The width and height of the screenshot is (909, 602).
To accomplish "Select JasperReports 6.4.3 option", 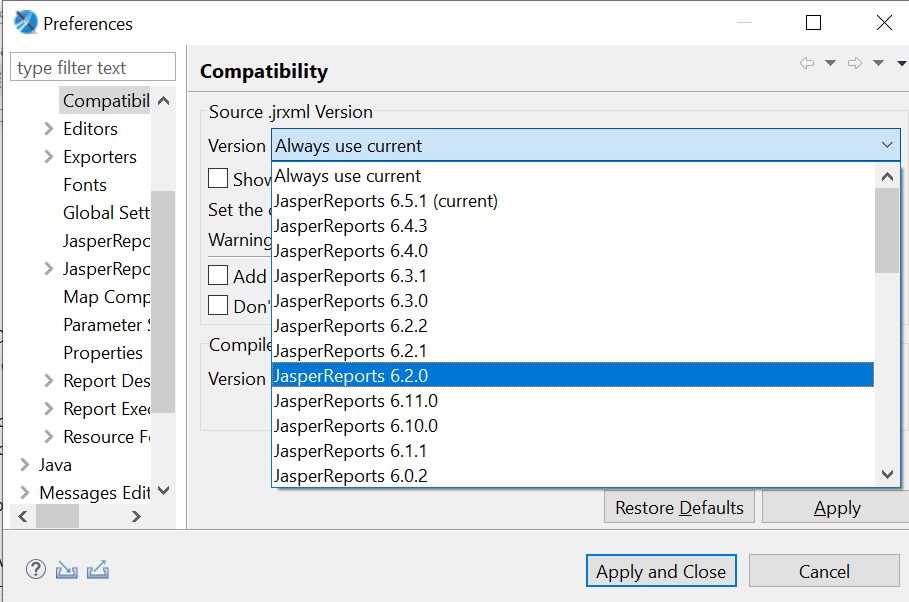I will click(573, 226).
